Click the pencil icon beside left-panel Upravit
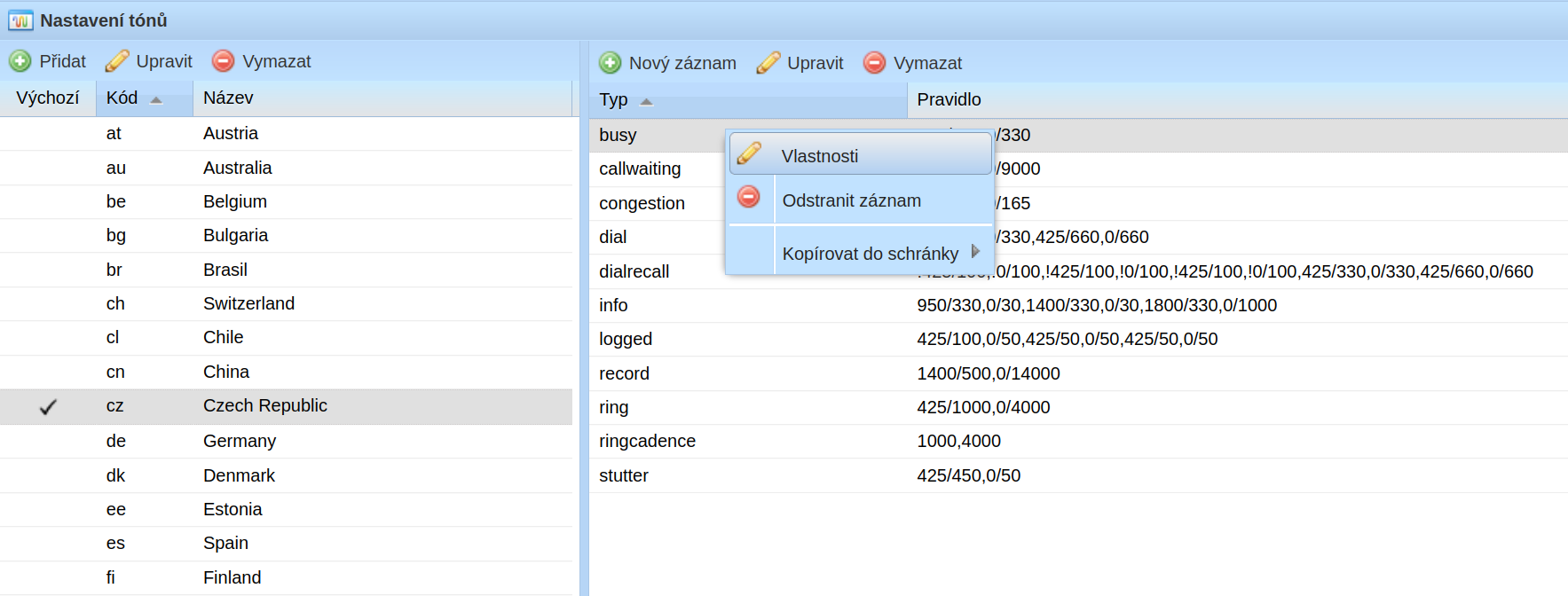The image size is (1568, 596). click(117, 61)
